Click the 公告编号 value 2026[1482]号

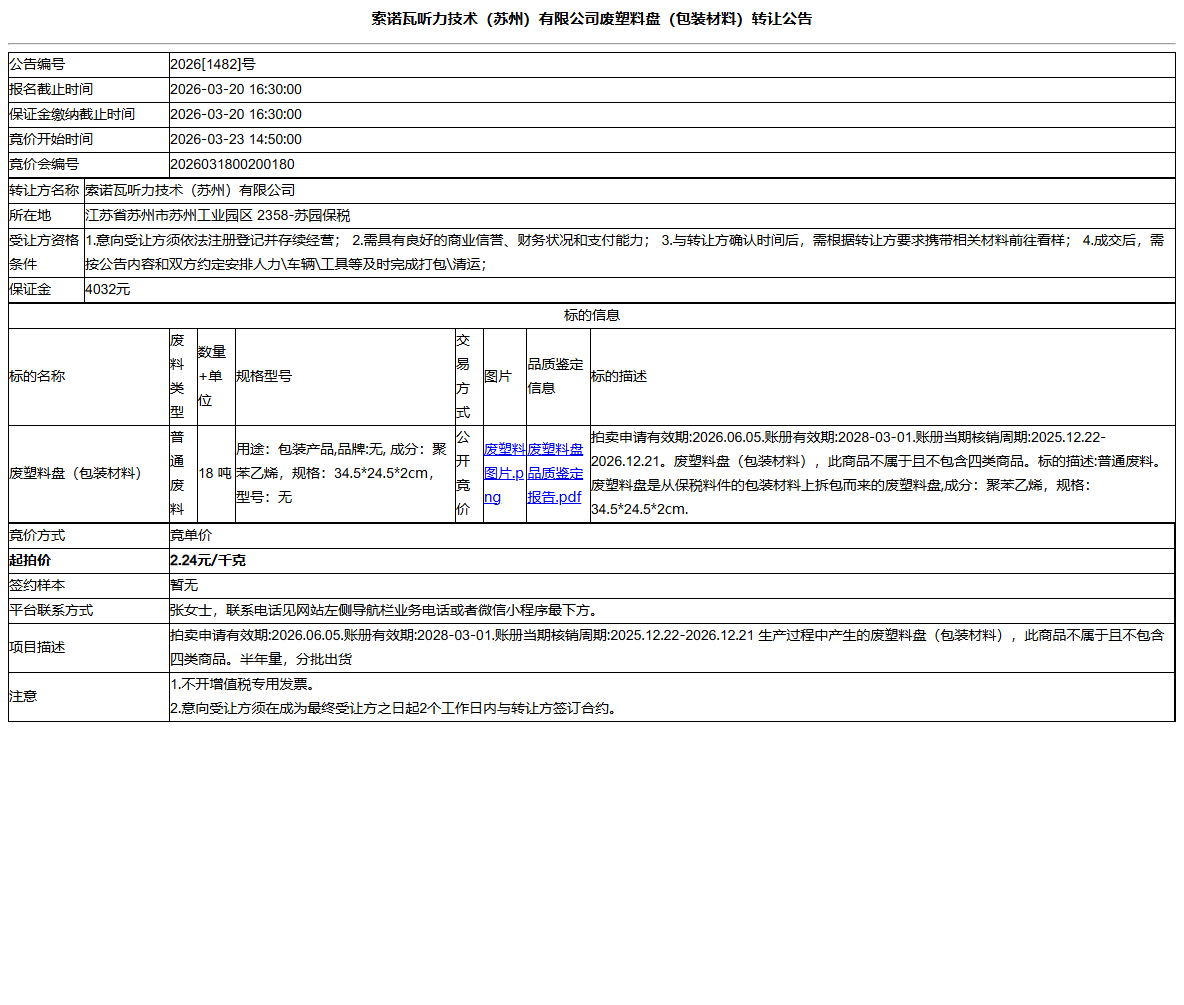[x=211, y=64]
